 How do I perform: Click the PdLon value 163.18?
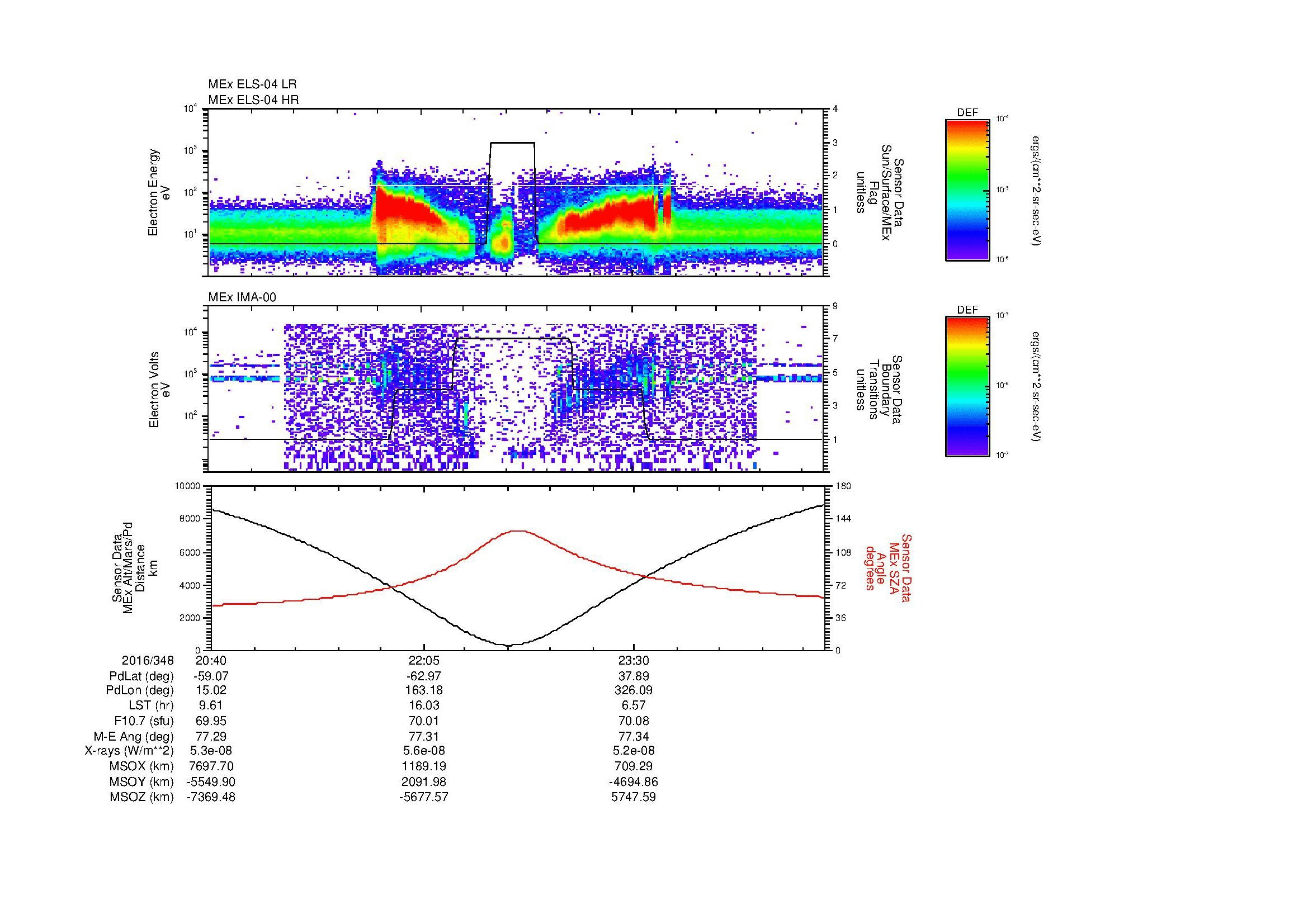[424, 690]
